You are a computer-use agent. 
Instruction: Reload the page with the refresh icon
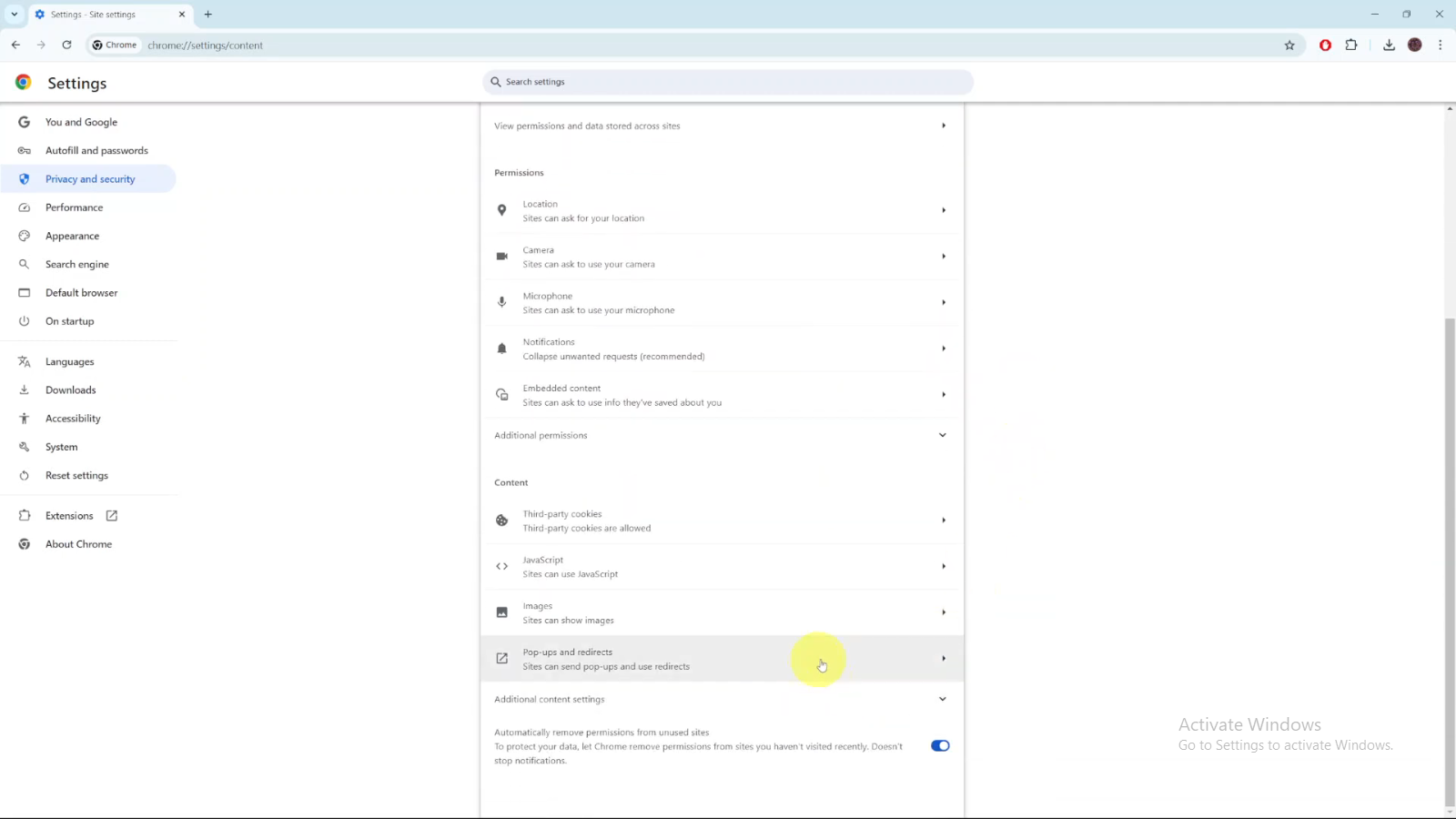[x=66, y=45]
